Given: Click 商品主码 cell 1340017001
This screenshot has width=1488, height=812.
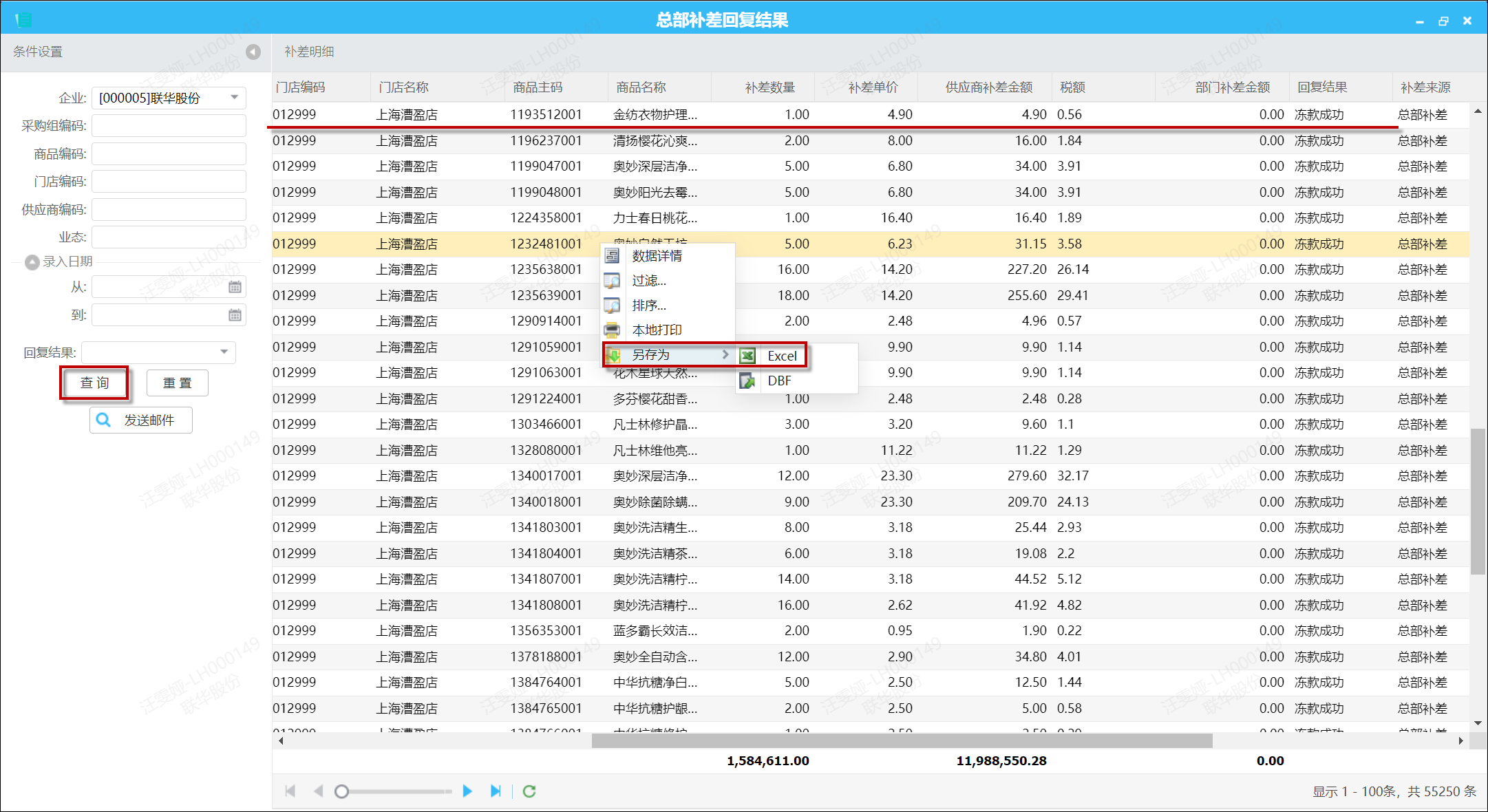Looking at the screenshot, I should coord(546,476).
